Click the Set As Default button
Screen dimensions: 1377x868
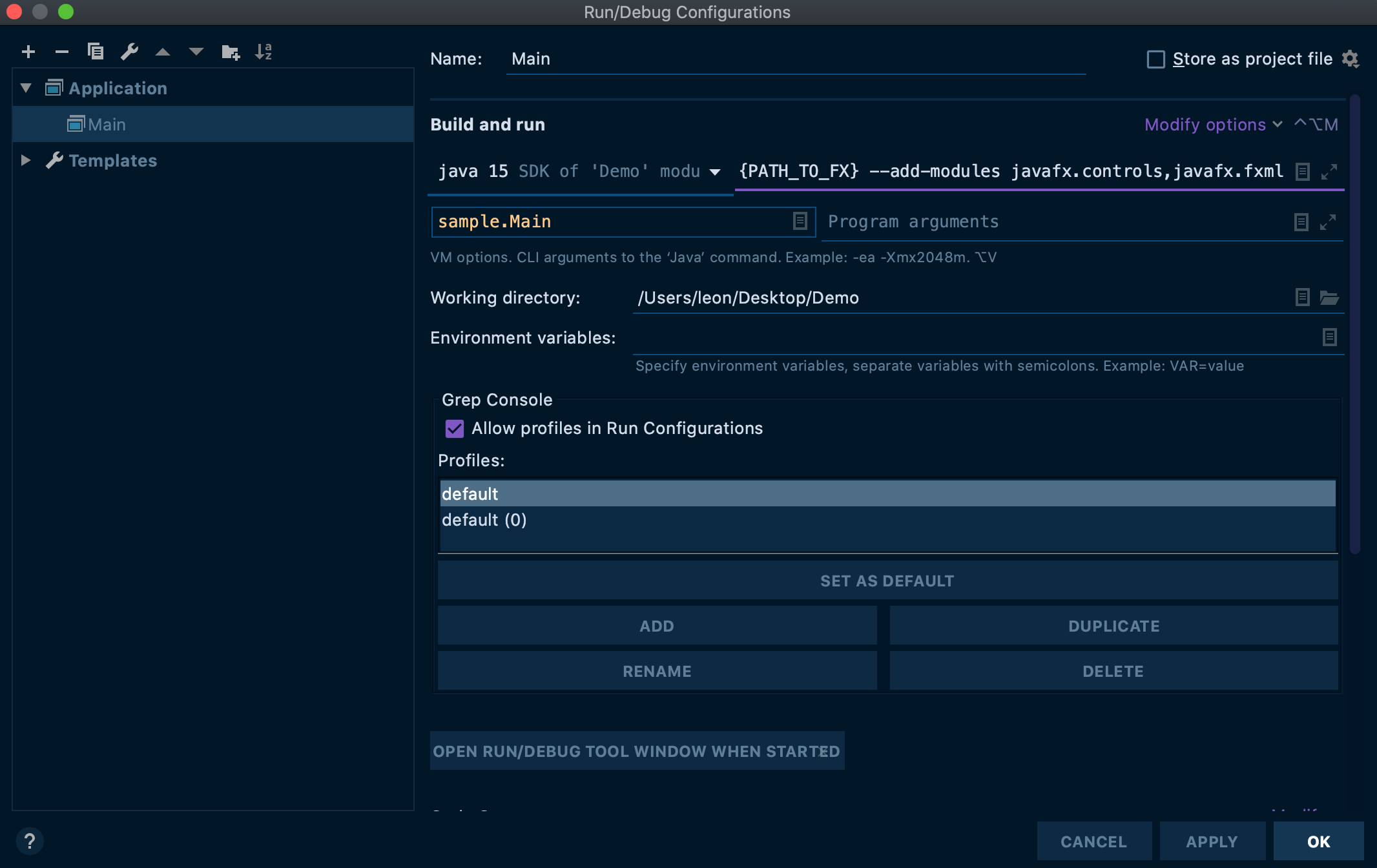pos(887,580)
